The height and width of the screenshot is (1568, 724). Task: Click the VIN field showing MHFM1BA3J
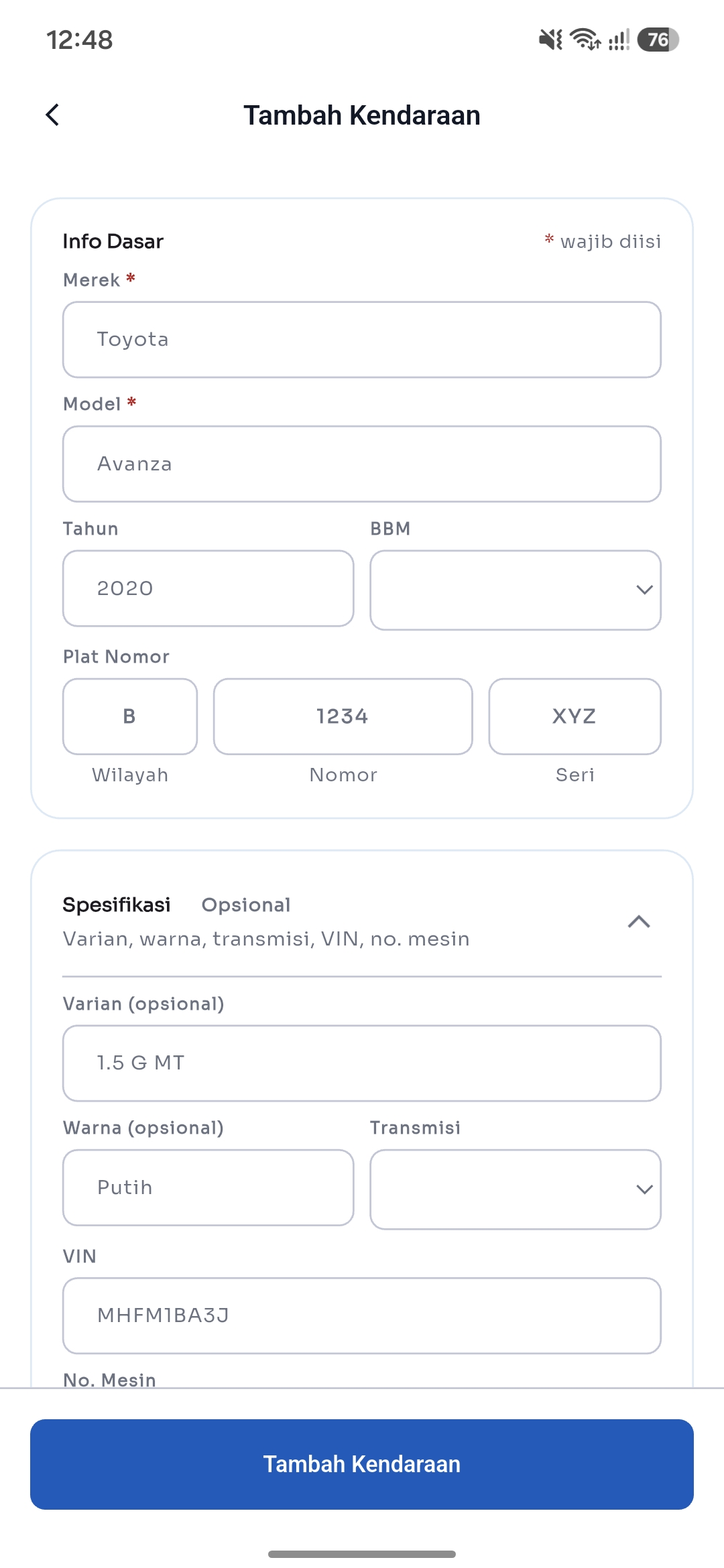point(362,1315)
